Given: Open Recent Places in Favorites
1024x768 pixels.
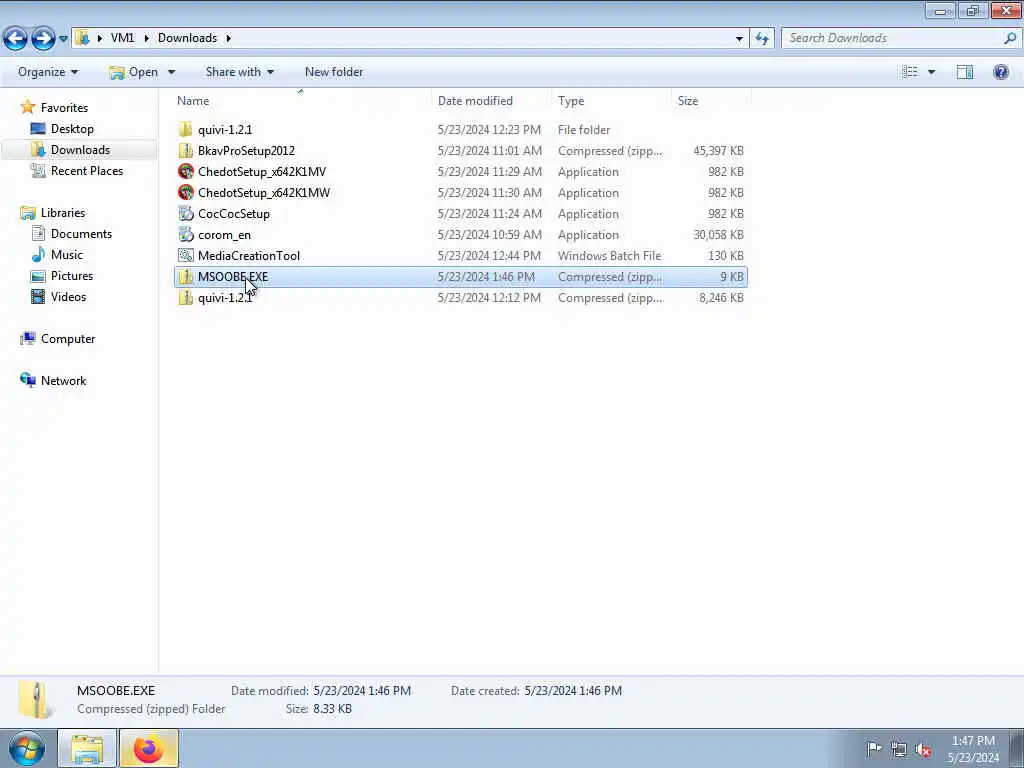Looking at the screenshot, I should pyautogui.click(x=87, y=170).
